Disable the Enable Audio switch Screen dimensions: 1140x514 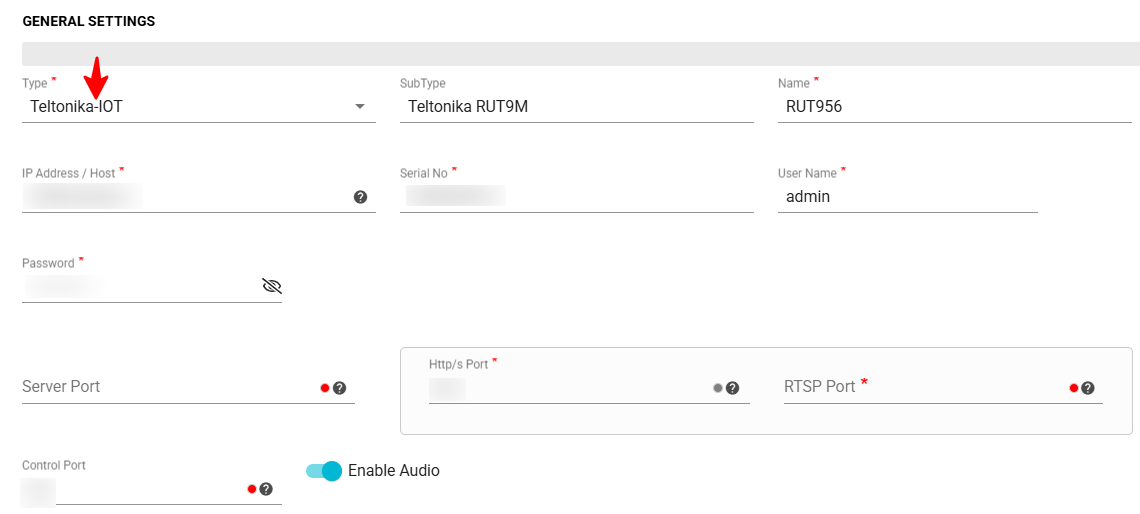[324, 471]
